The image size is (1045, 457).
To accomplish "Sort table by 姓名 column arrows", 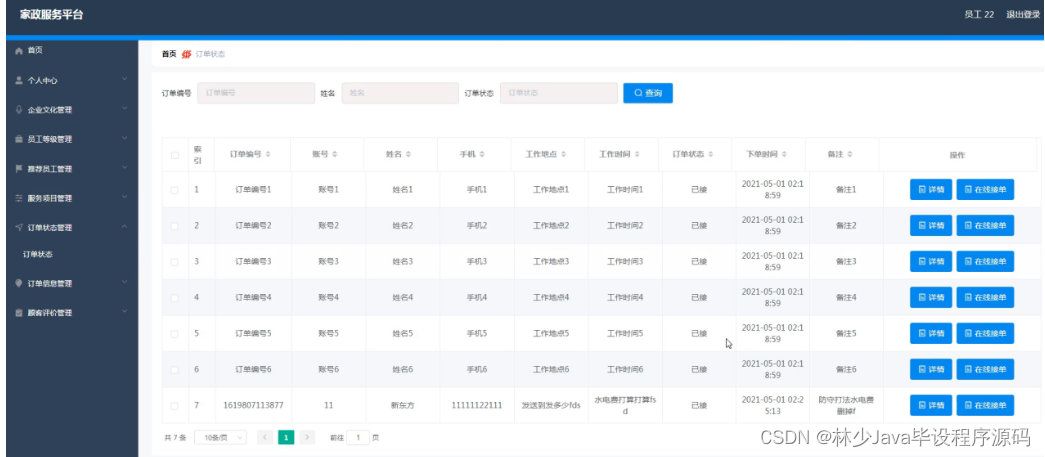I will tap(408, 155).
